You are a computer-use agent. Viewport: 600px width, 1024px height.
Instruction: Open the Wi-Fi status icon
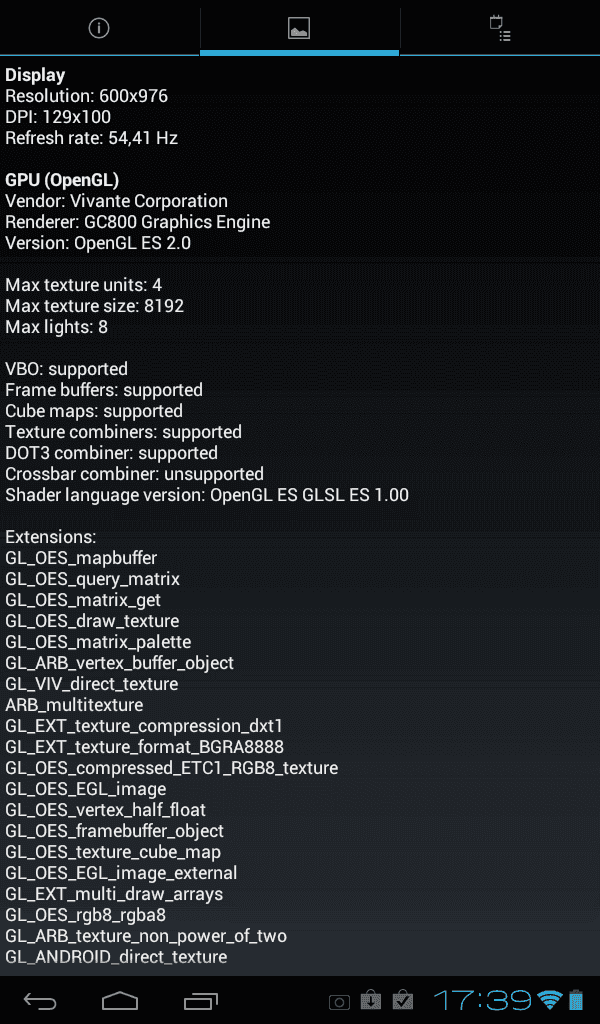pos(550,1000)
